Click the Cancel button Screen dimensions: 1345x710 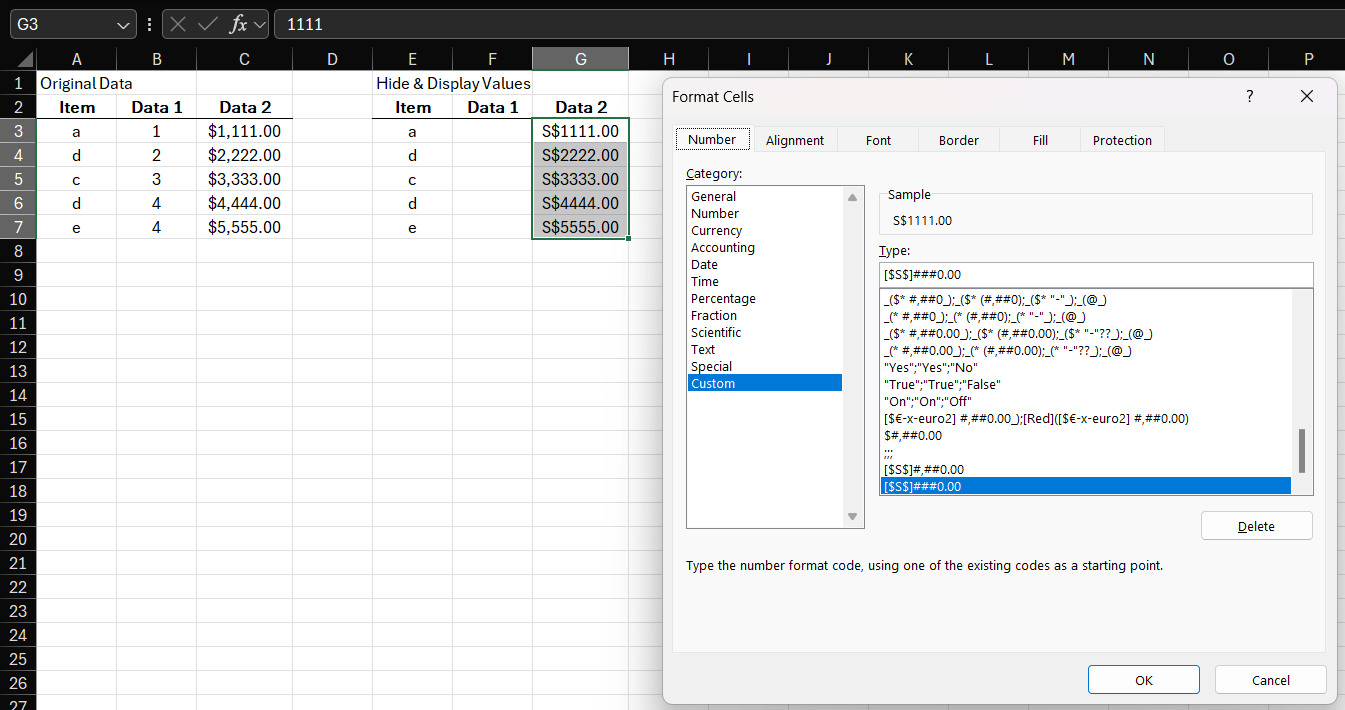click(x=1270, y=680)
